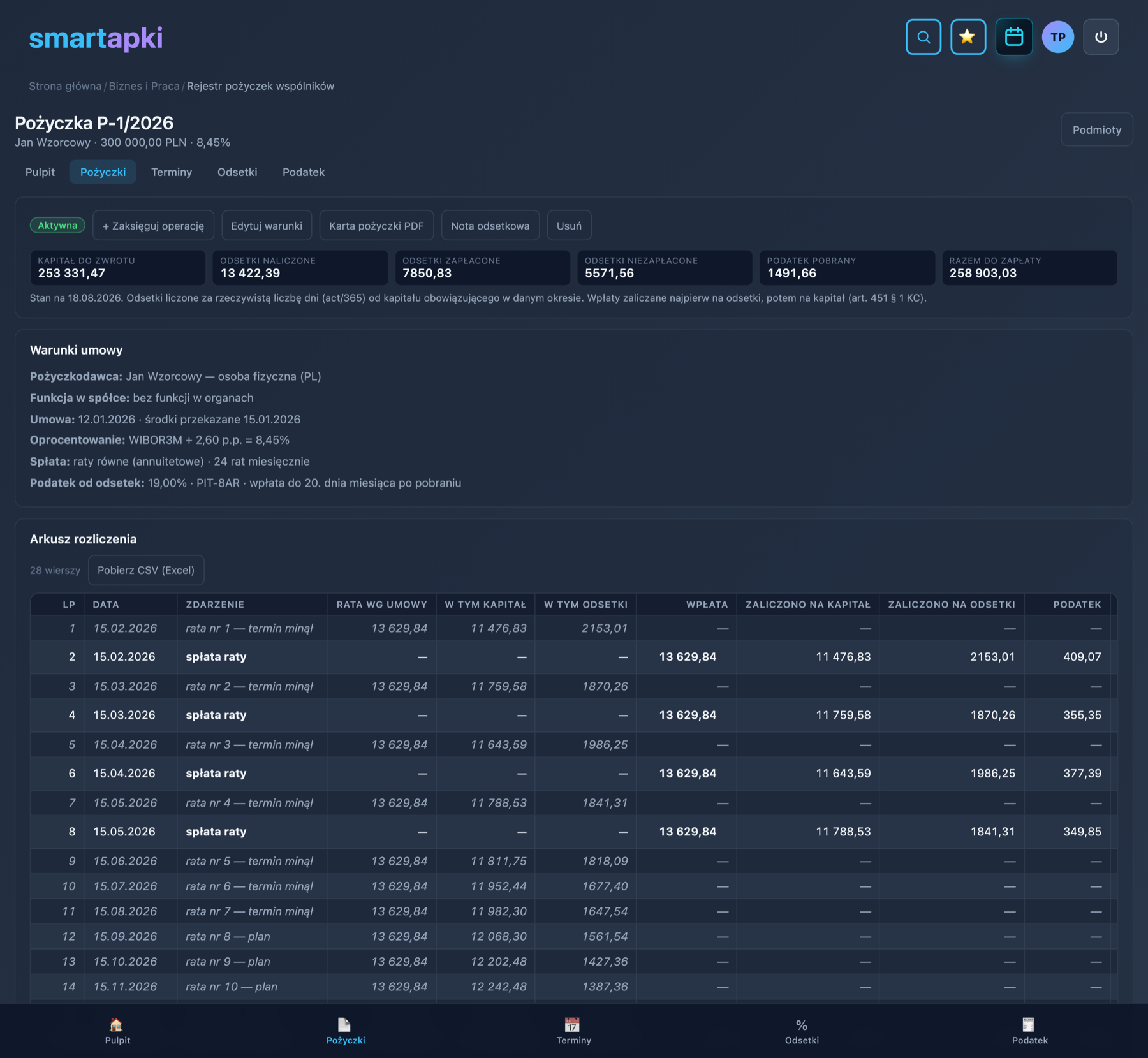Switch to the Odsetki tab

[x=237, y=172]
